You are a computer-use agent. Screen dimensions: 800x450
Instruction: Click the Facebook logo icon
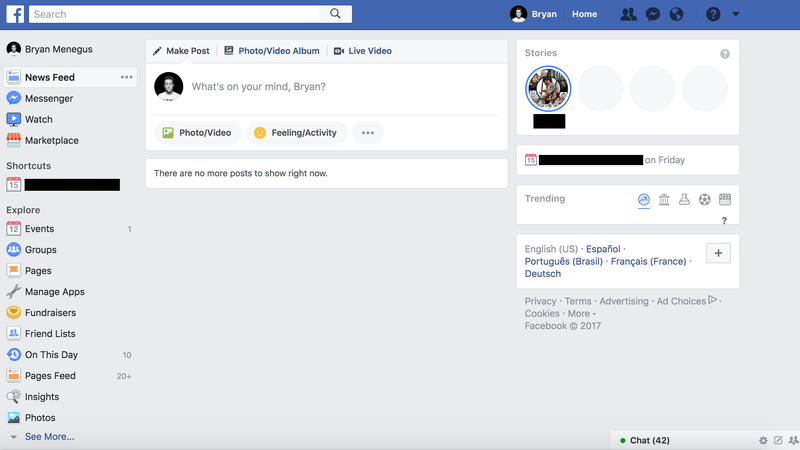[15, 14]
